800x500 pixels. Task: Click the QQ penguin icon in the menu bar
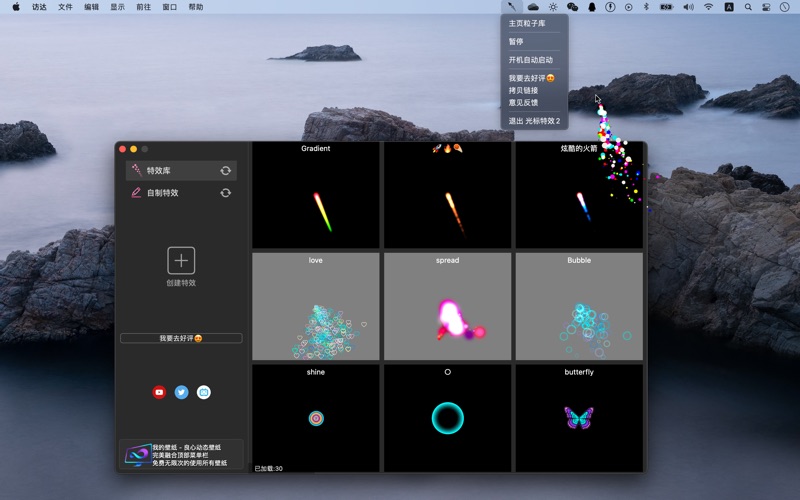[x=591, y=7]
